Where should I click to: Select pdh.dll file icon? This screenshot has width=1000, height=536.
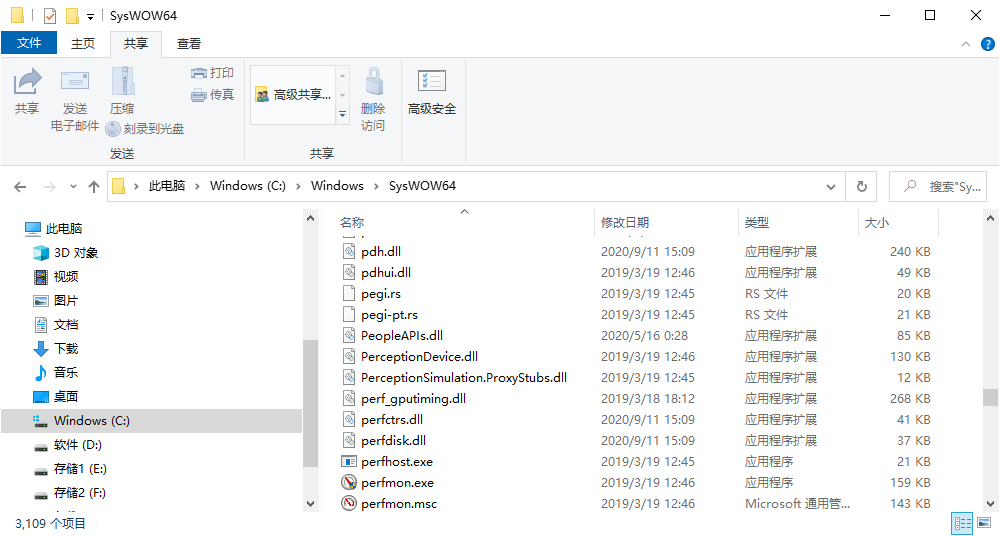click(x=349, y=251)
